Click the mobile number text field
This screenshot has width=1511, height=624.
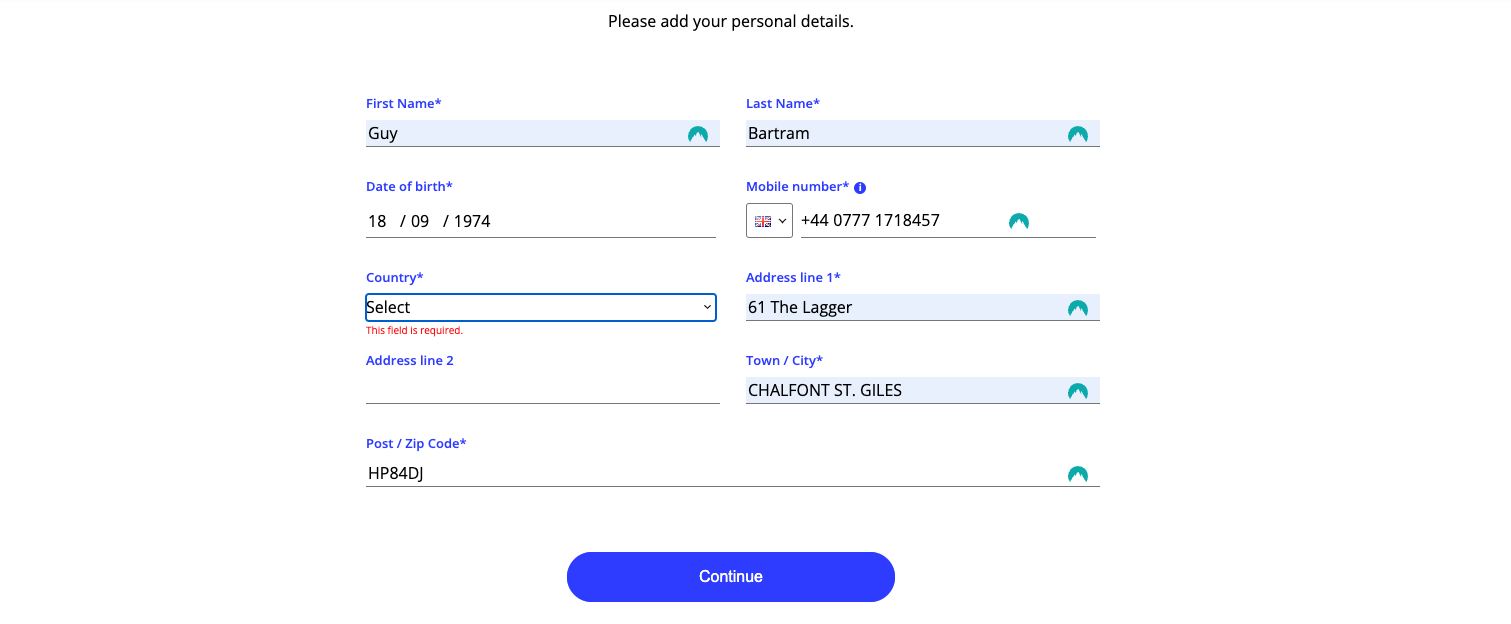tap(900, 221)
